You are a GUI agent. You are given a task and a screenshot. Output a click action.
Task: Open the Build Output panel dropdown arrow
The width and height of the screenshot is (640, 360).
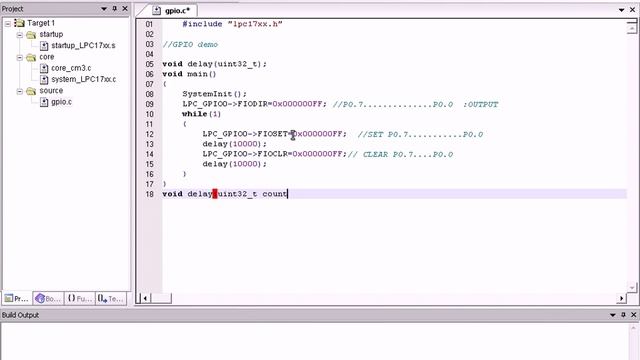pos(613,315)
